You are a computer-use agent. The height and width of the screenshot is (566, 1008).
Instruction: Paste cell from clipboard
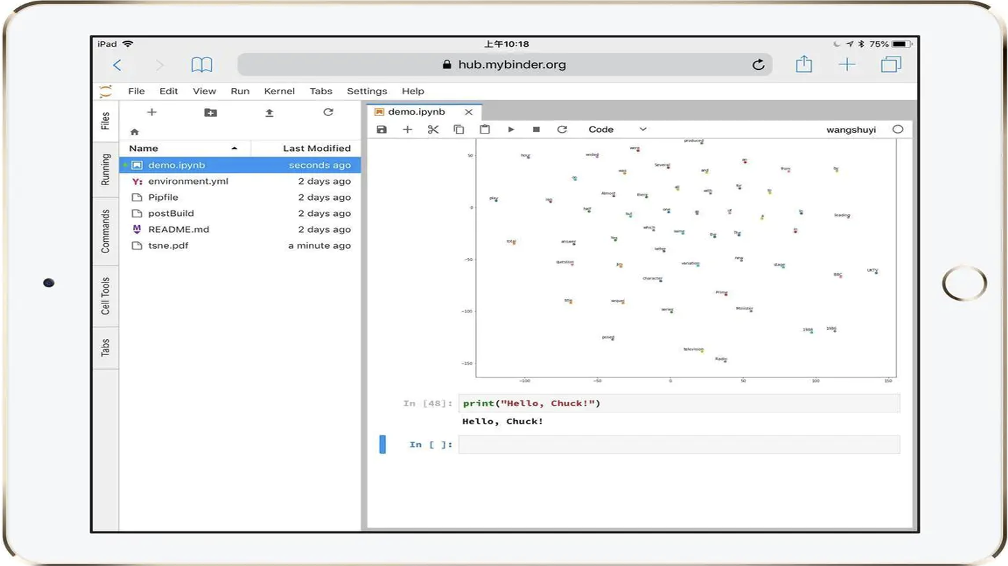[485, 129]
